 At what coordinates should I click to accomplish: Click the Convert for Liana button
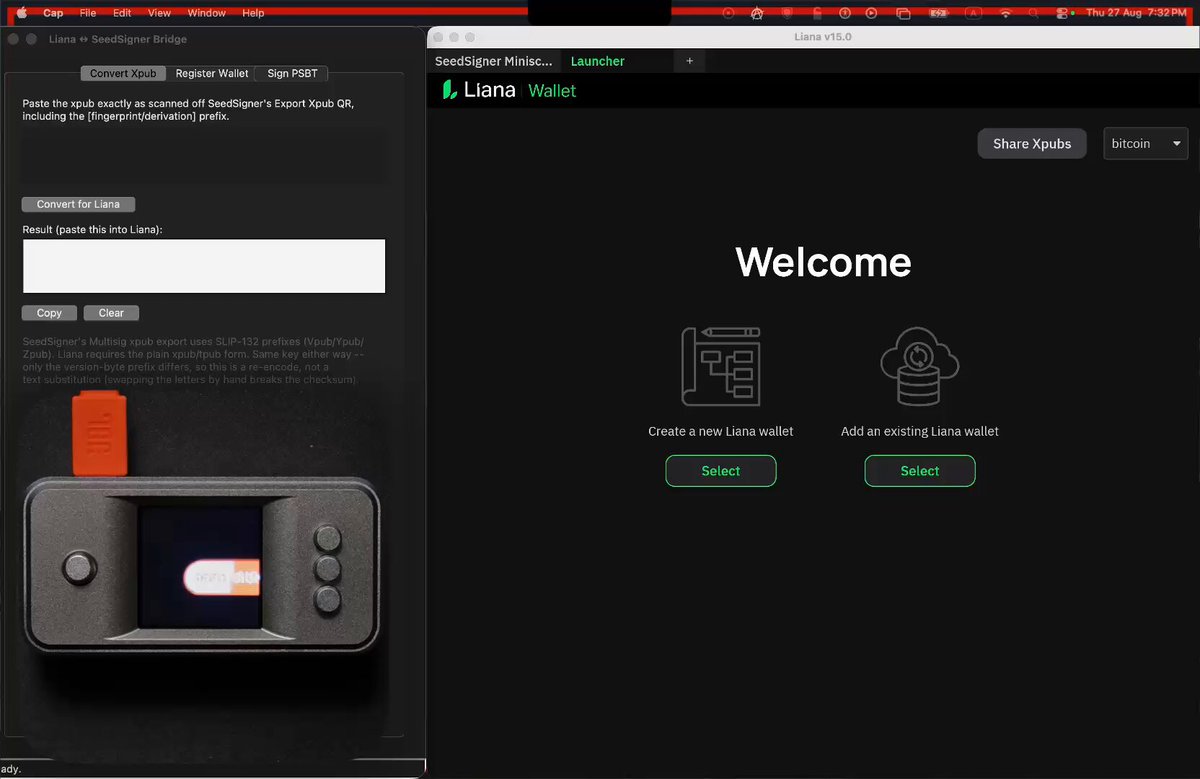coord(78,204)
